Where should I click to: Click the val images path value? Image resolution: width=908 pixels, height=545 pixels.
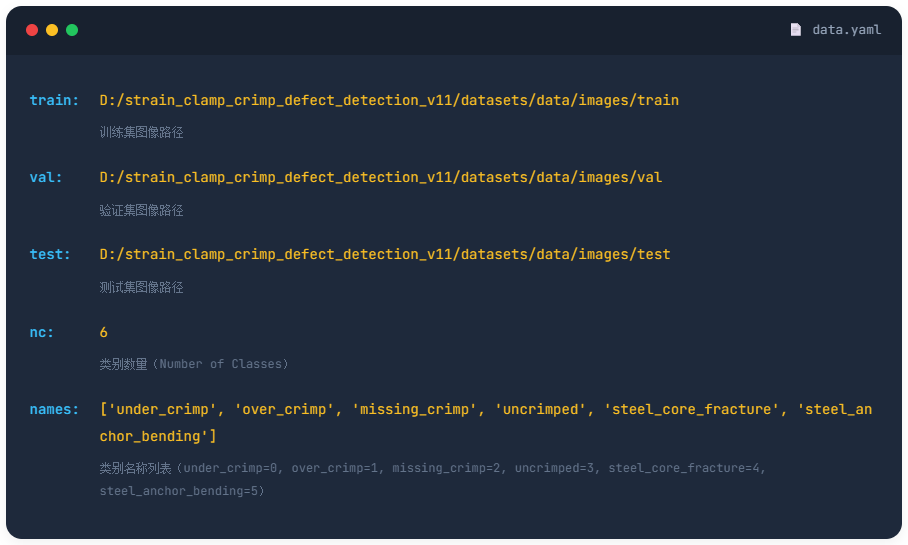pos(381,177)
